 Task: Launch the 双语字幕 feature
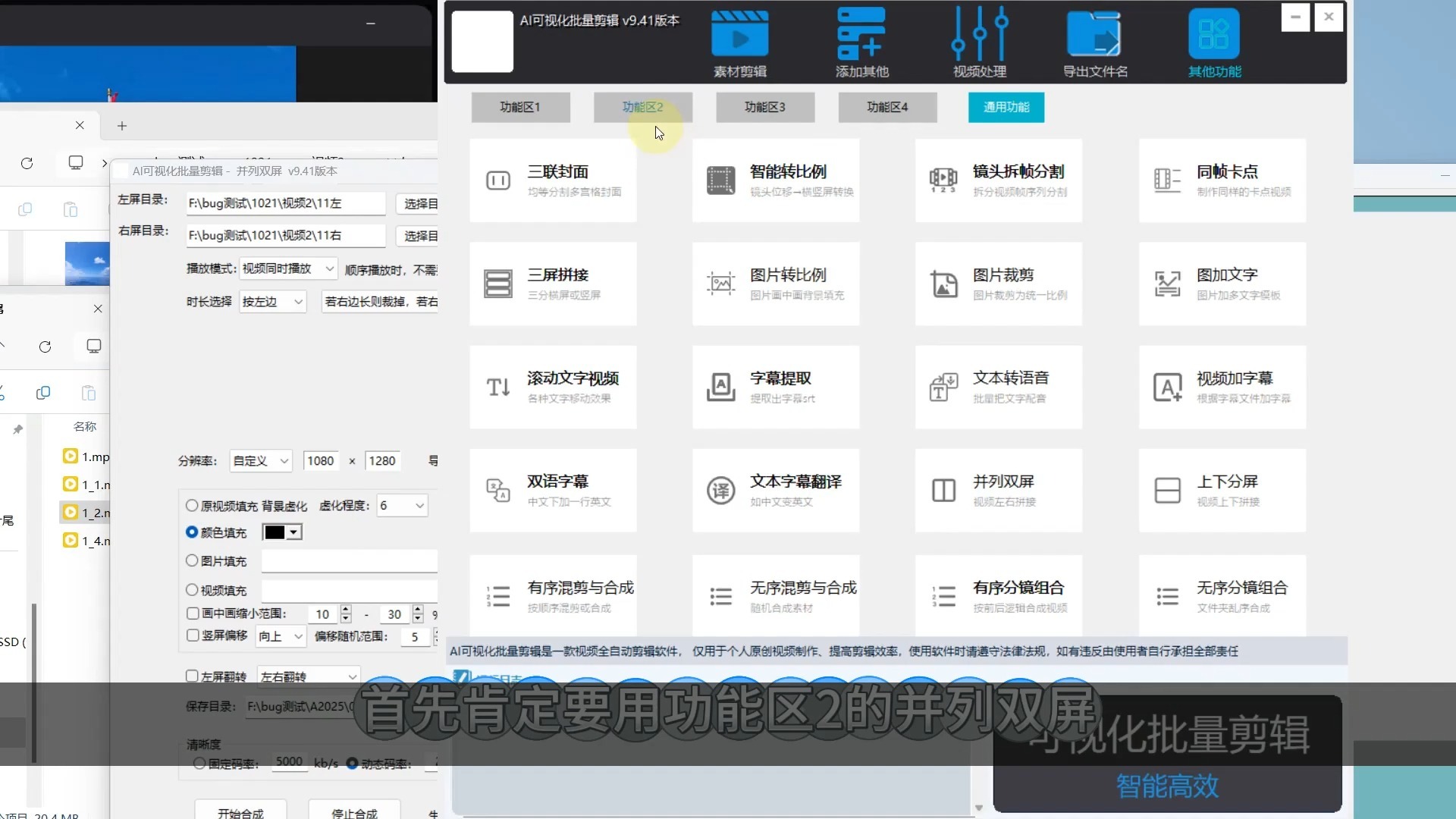tap(553, 490)
